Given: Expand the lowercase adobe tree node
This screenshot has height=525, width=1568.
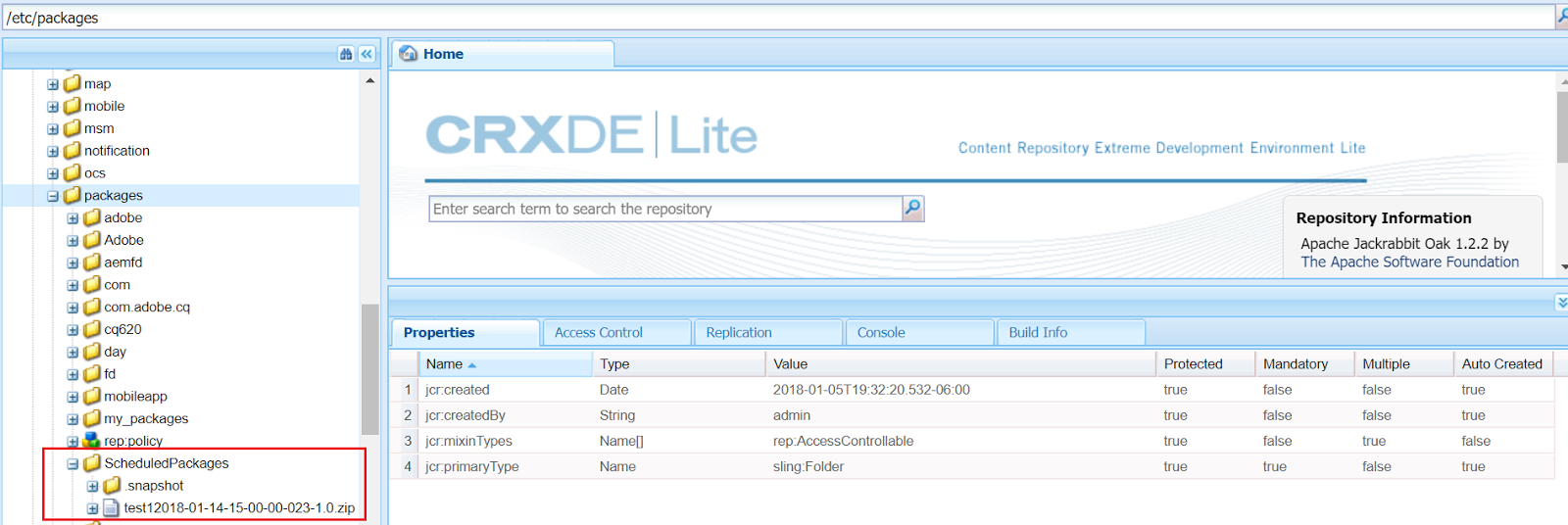Looking at the screenshot, I should (73, 218).
